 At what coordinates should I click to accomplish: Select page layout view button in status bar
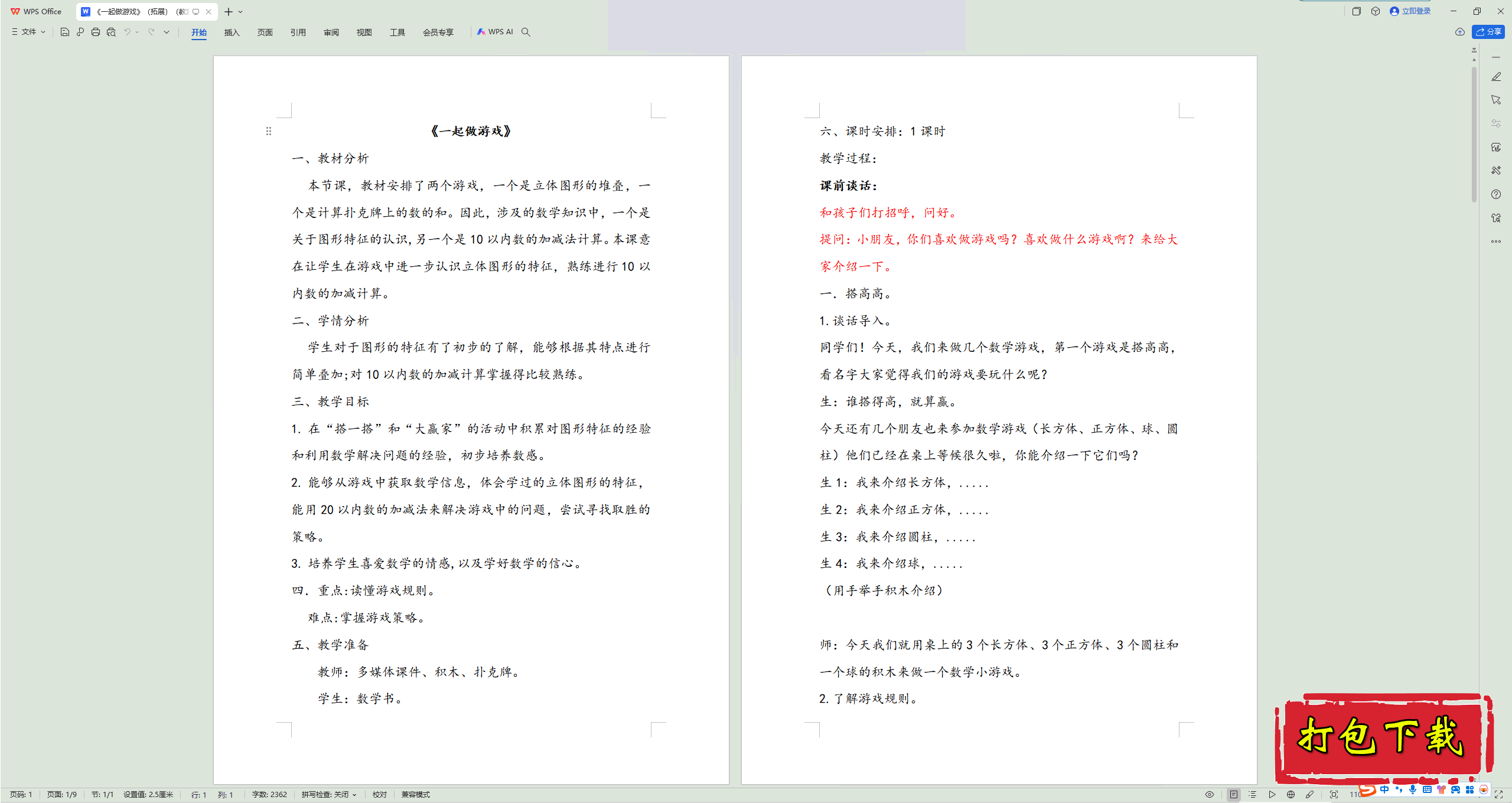(x=1233, y=795)
